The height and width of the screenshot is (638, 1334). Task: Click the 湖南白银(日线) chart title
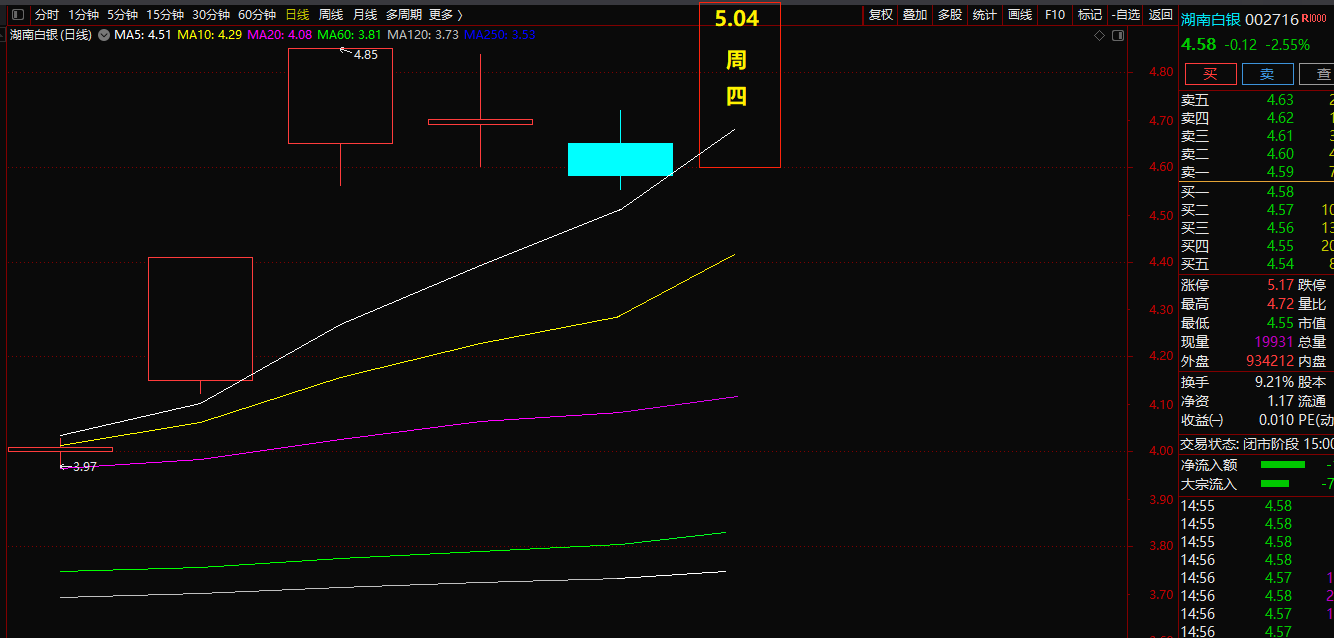pyautogui.click(x=51, y=35)
